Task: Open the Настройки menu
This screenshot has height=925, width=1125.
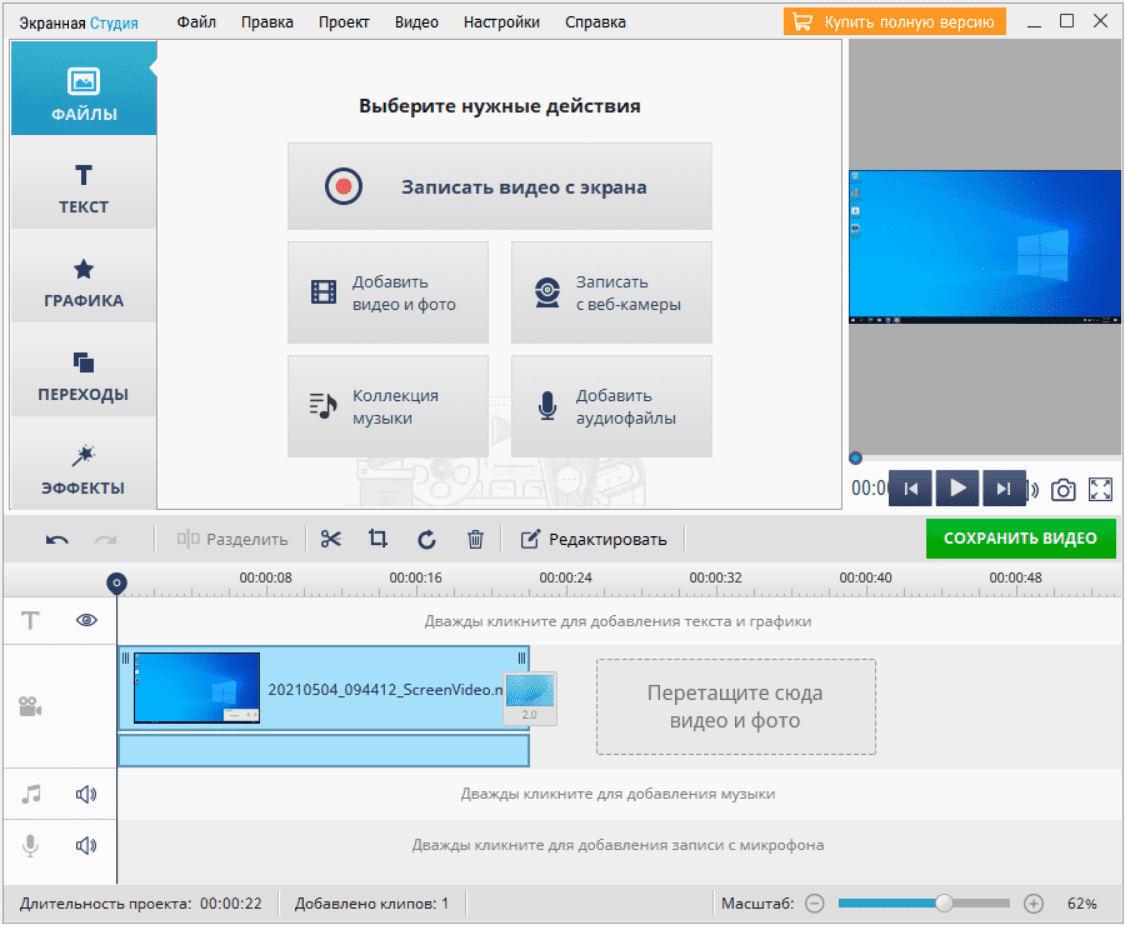Action: [x=502, y=22]
